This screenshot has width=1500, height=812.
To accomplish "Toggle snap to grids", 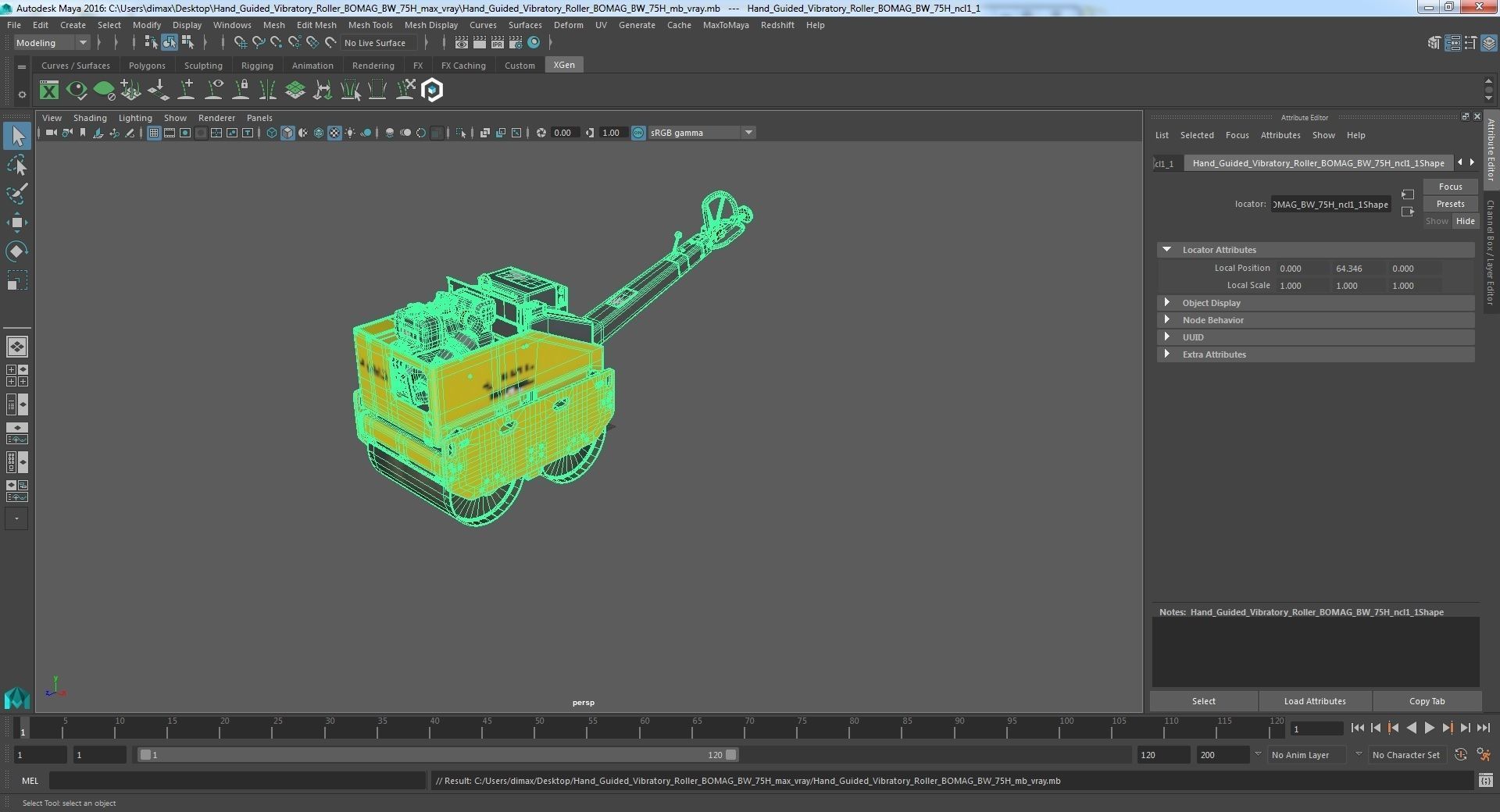I will (240, 43).
